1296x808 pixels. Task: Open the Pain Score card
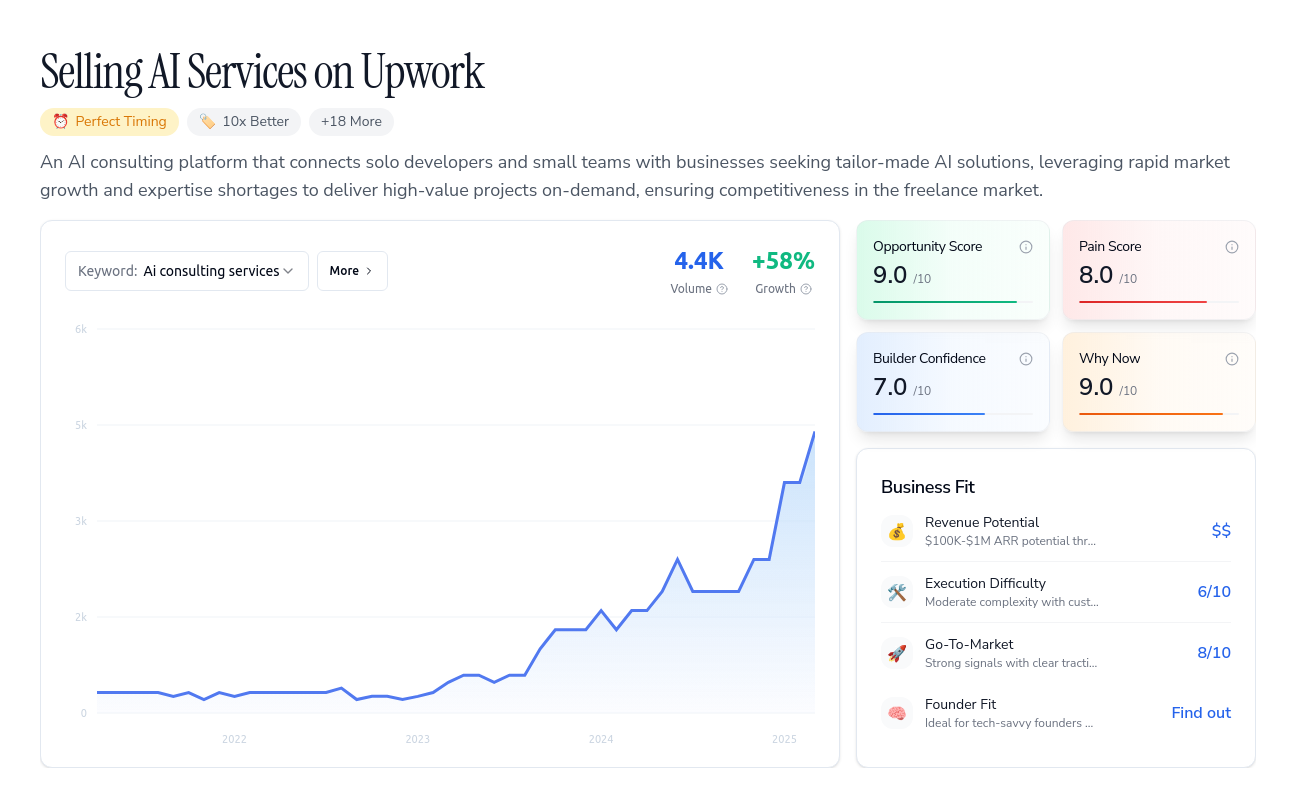1159,271
